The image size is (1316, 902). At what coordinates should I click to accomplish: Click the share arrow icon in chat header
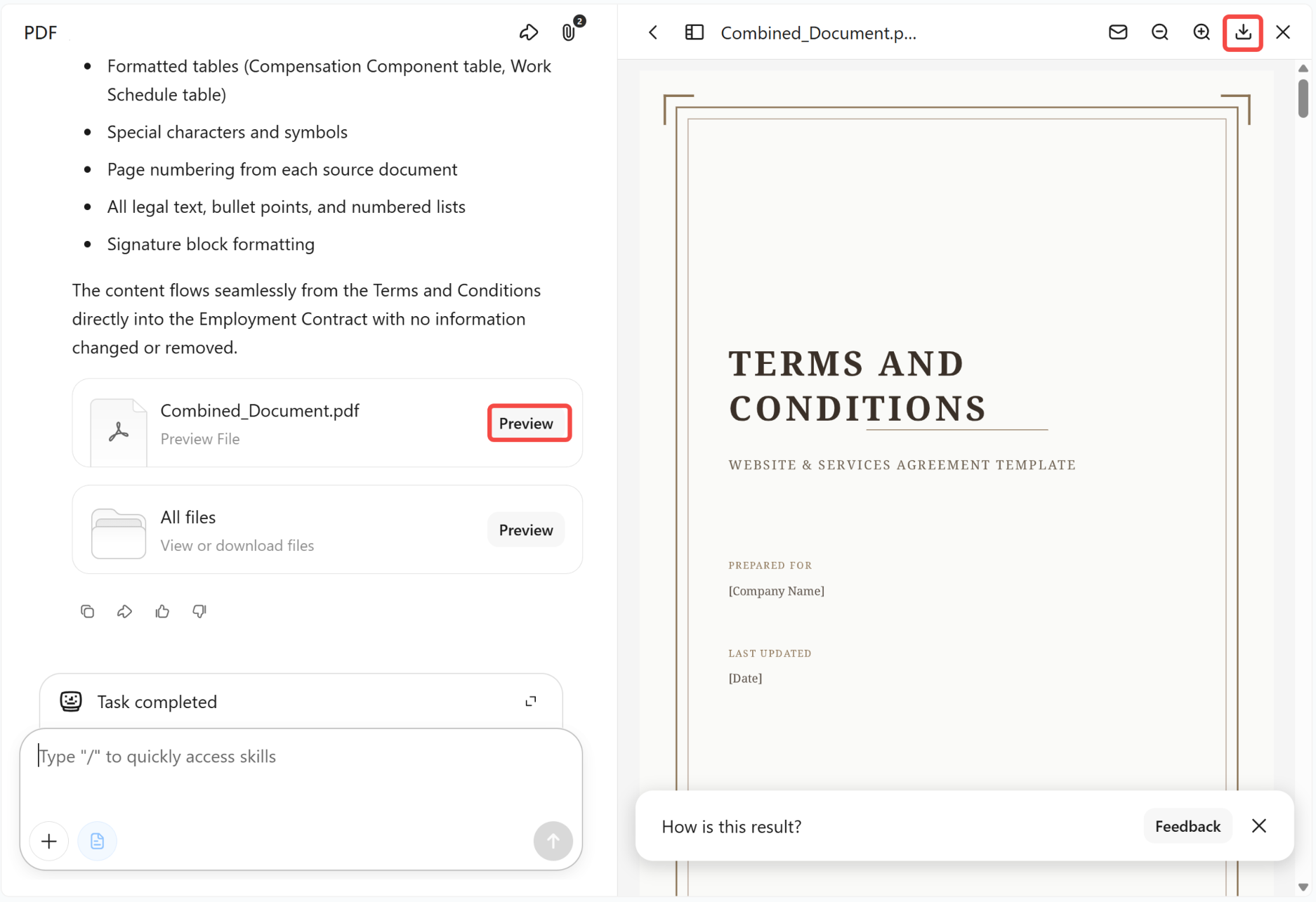(528, 32)
